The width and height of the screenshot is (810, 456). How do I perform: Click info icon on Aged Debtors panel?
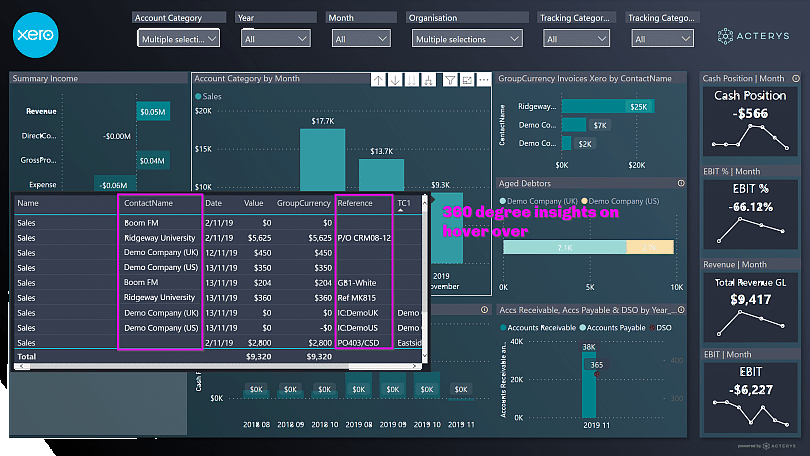[681, 183]
